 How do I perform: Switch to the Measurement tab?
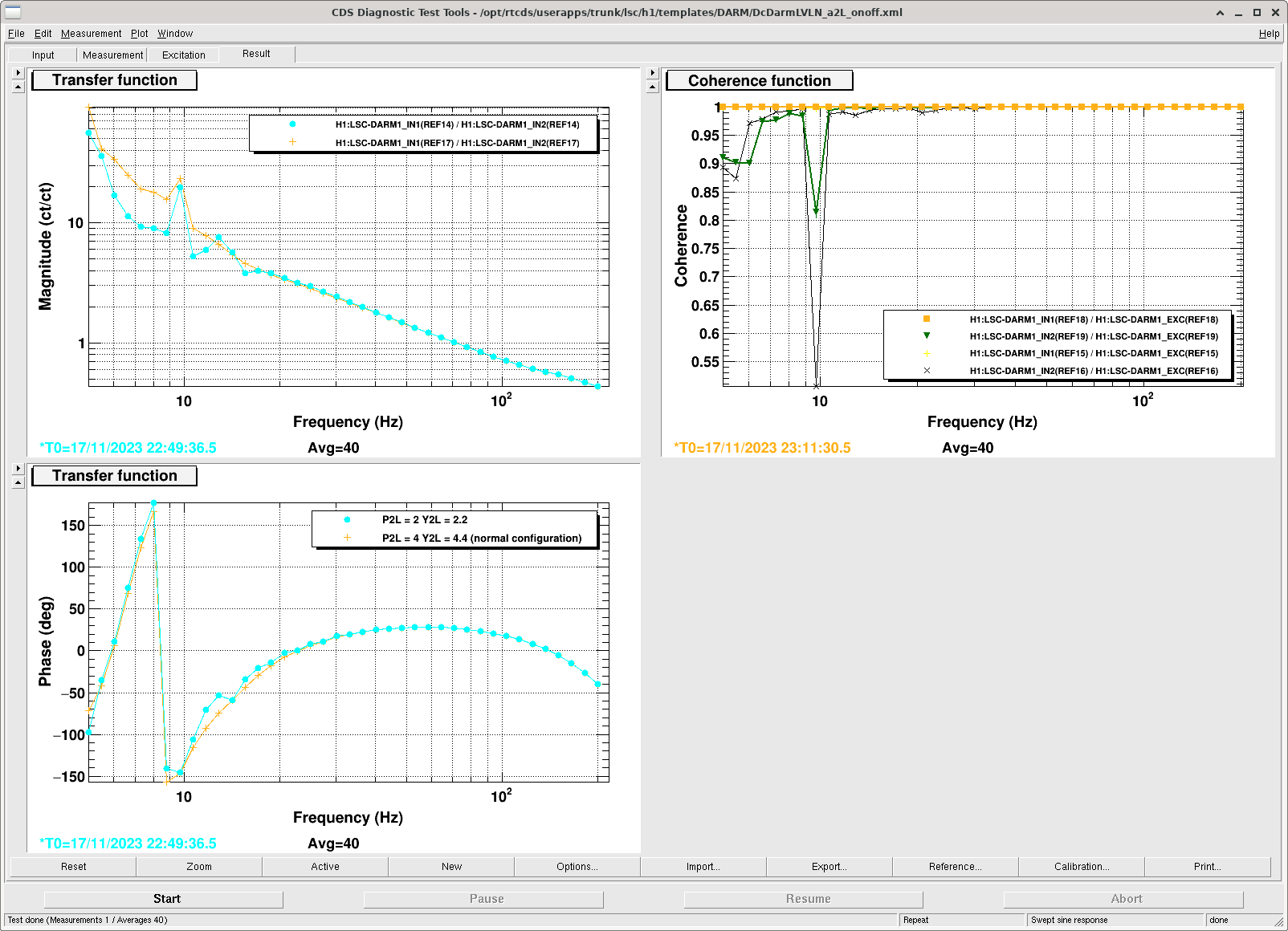coord(113,55)
